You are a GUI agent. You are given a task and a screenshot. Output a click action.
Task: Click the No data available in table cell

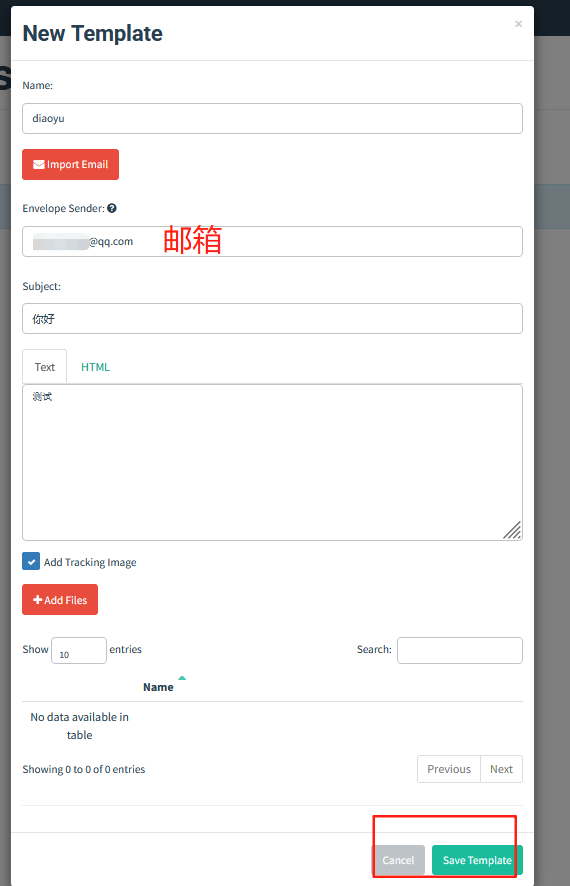point(80,726)
